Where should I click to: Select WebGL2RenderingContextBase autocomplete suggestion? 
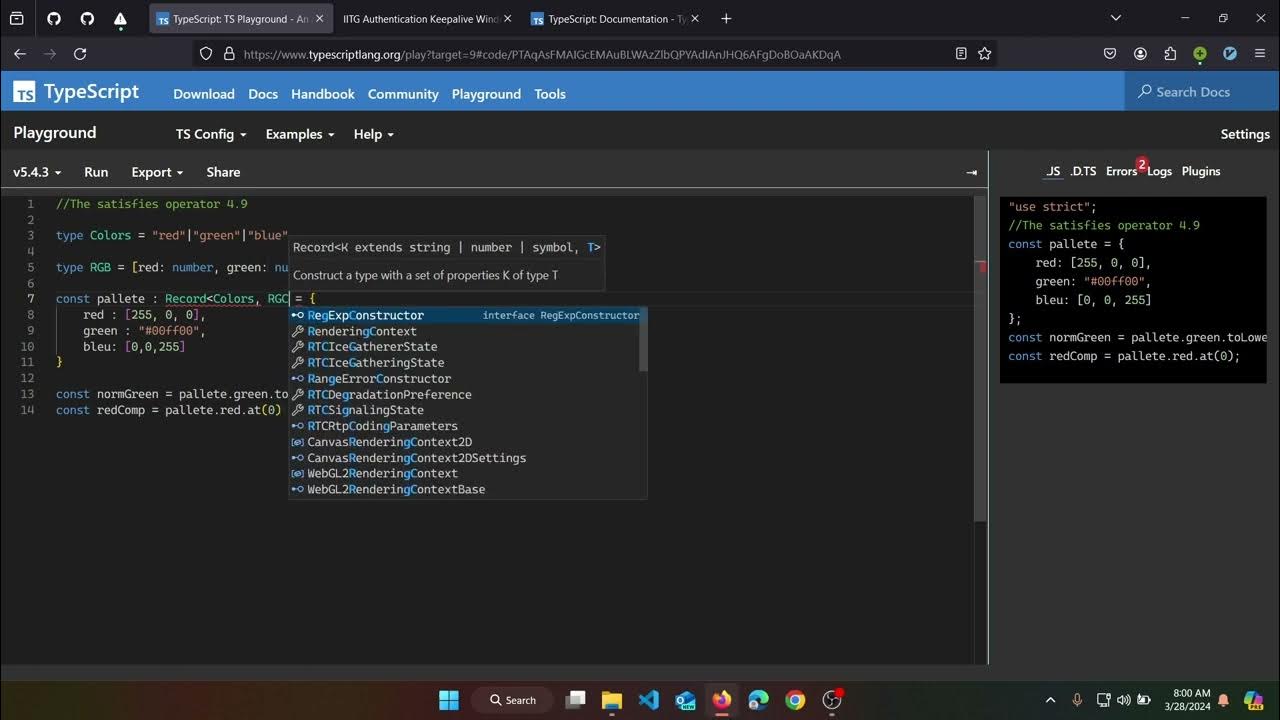[x=464, y=490]
